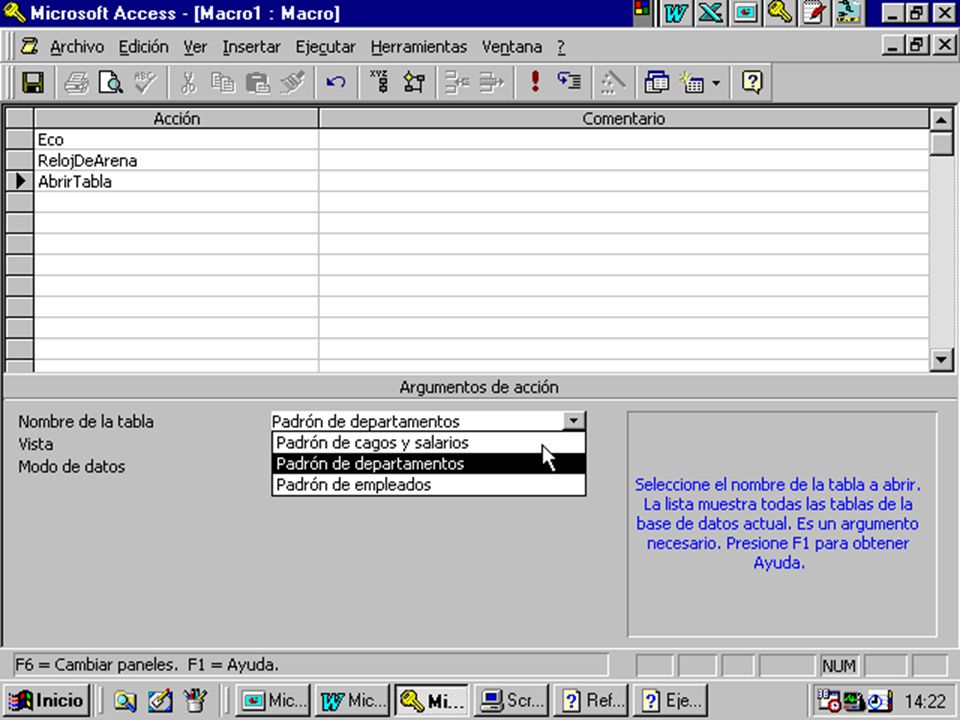Viewport: 960px width, 720px height.
Task: Switch to the 'Scr...' taskbar button
Action: [x=511, y=700]
